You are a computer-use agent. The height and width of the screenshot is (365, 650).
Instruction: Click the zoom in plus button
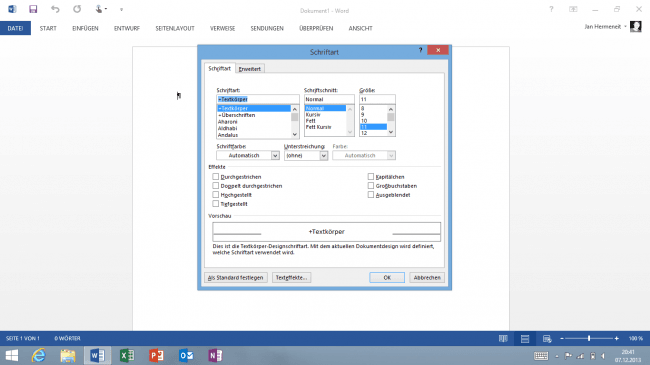click(x=616, y=338)
